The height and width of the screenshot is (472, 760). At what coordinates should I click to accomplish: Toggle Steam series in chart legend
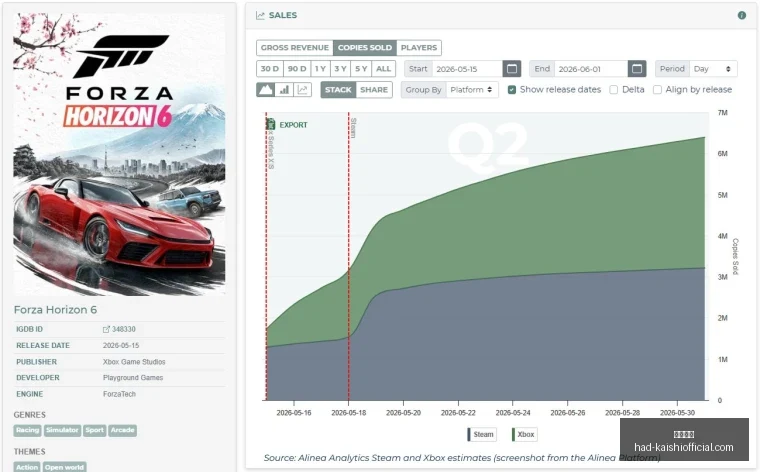tap(480, 434)
